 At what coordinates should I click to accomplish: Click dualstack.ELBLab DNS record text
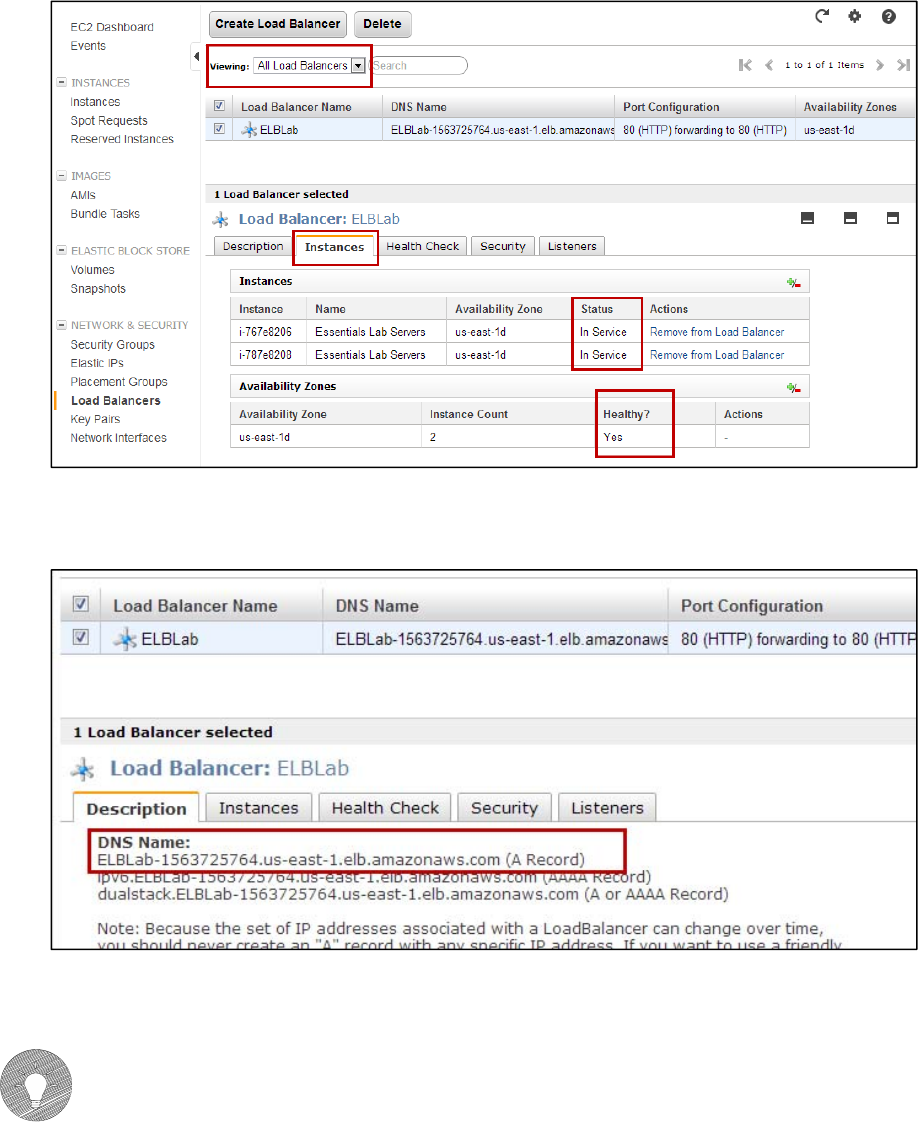[x=413, y=894]
